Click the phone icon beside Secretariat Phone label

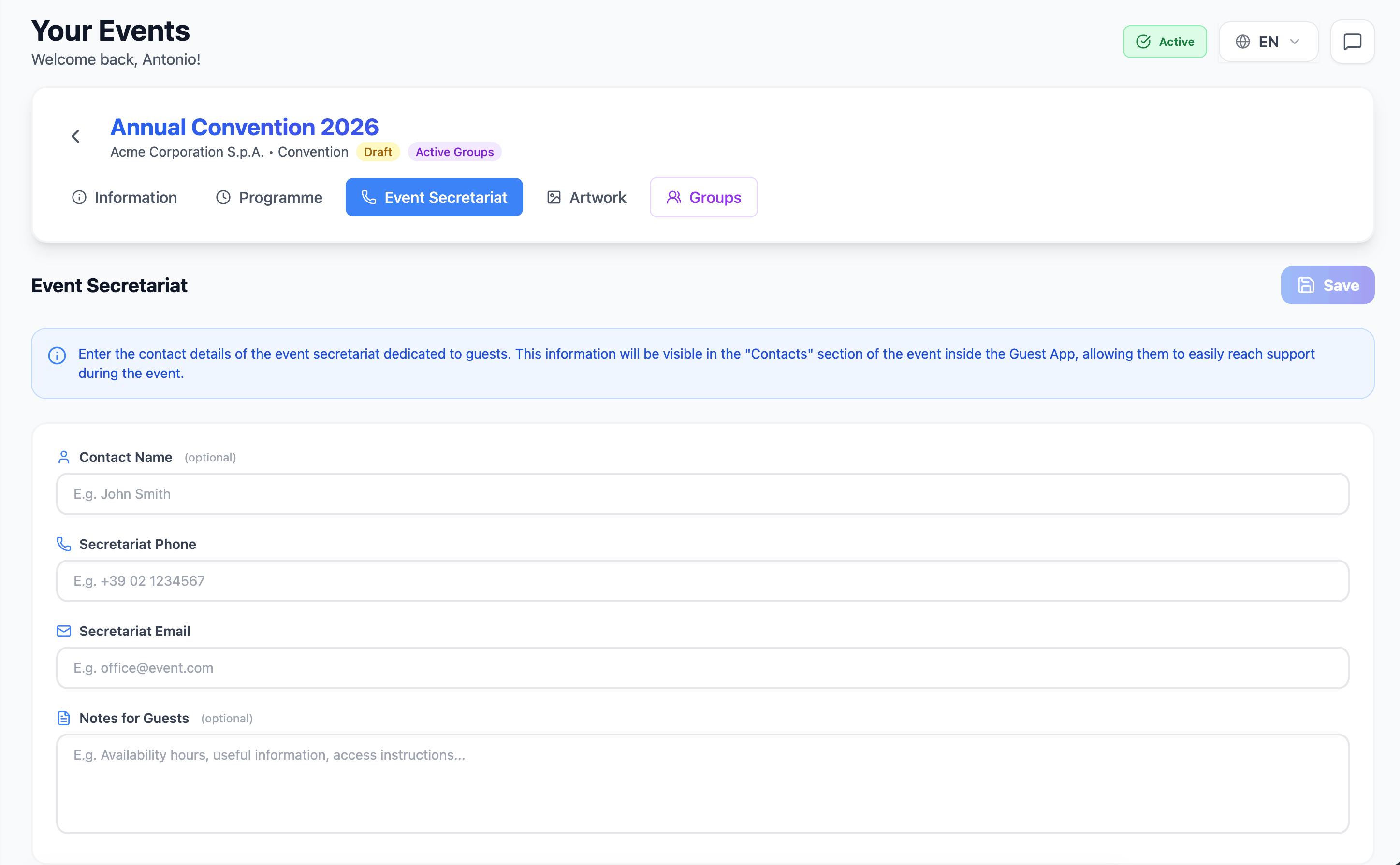point(63,544)
